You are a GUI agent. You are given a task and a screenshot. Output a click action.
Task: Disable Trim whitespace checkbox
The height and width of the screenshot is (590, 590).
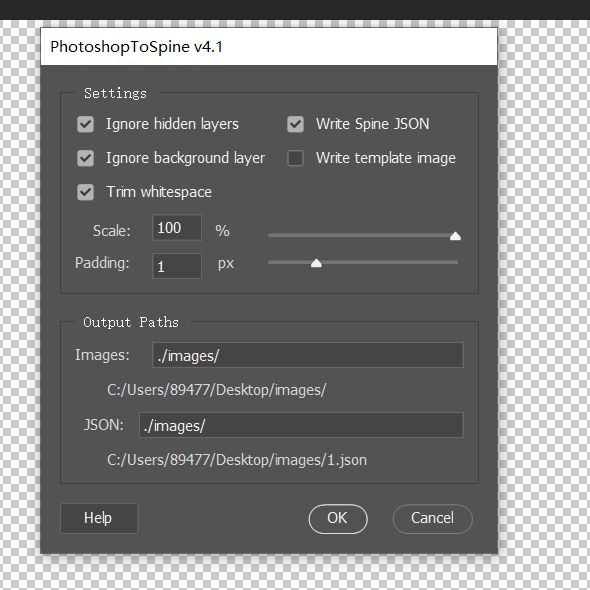(x=85, y=192)
